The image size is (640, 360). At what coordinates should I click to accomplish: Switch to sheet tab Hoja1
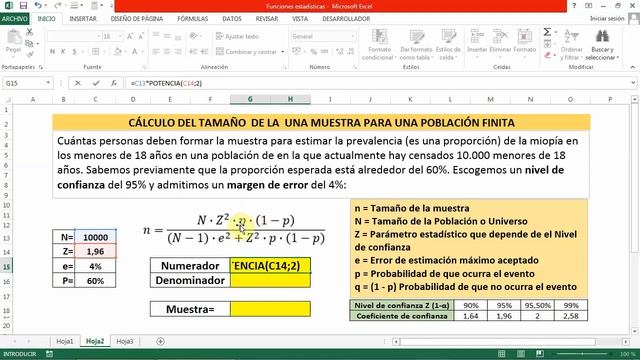(65, 341)
